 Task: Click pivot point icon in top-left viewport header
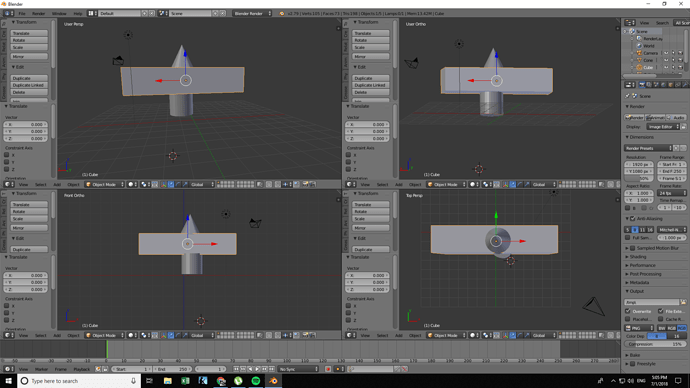pyautogui.click(x=144, y=184)
